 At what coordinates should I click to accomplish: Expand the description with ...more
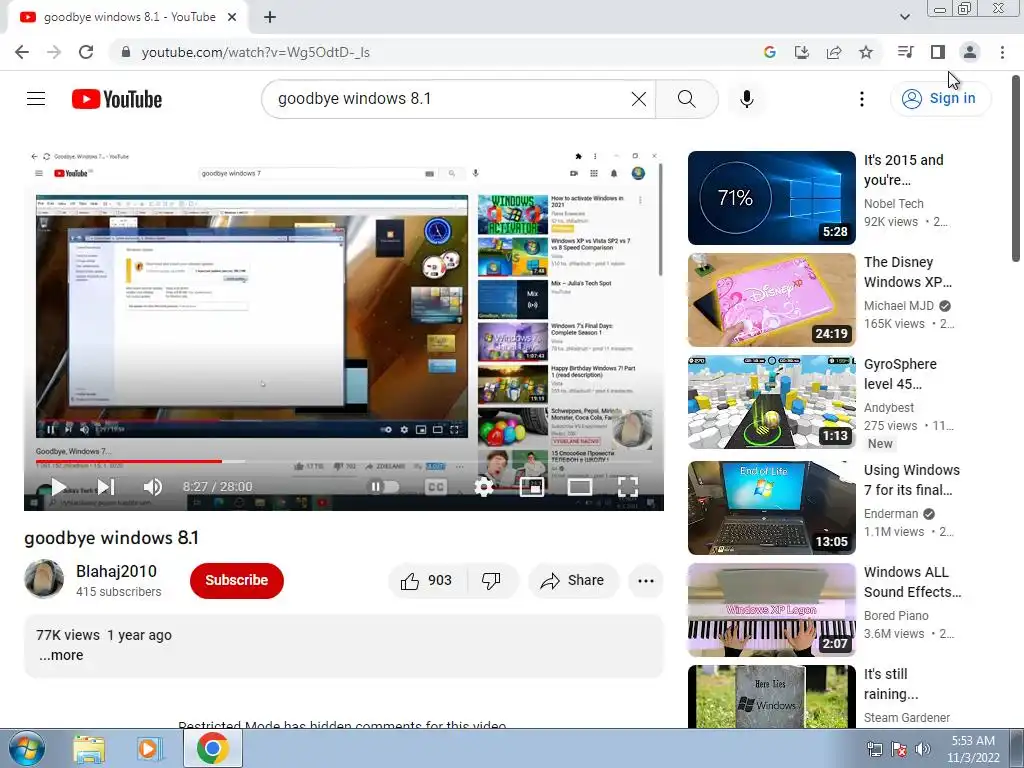coord(61,655)
